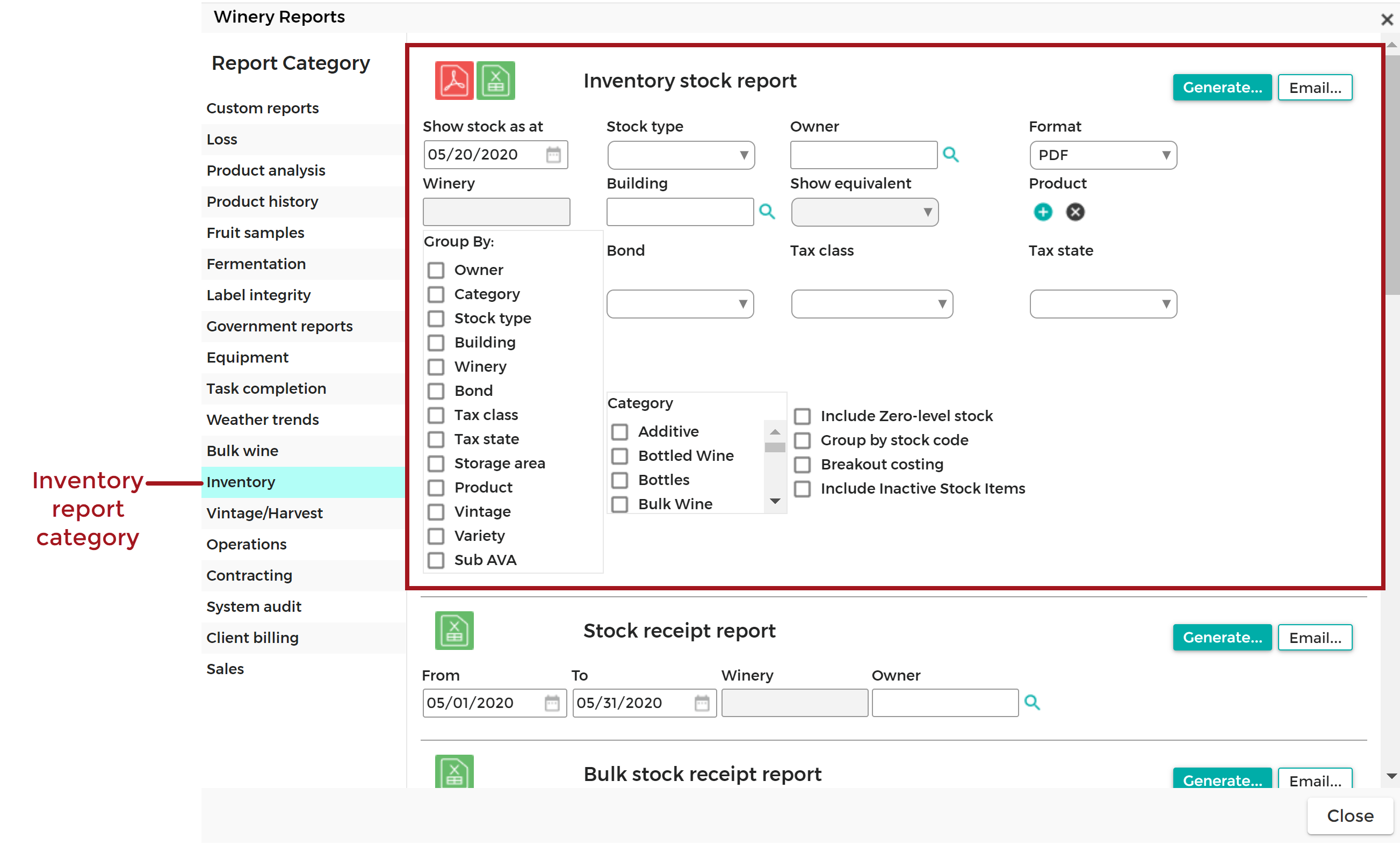Viewport: 1400px width, 846px height.
Task: Check Group By Building
Action: (x=436, y=343)
